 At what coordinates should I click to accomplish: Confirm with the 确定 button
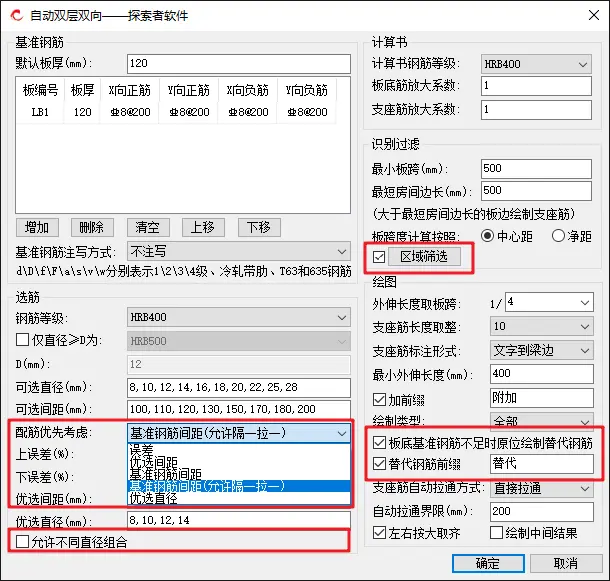pyautogui.click(x=488, y=563)
